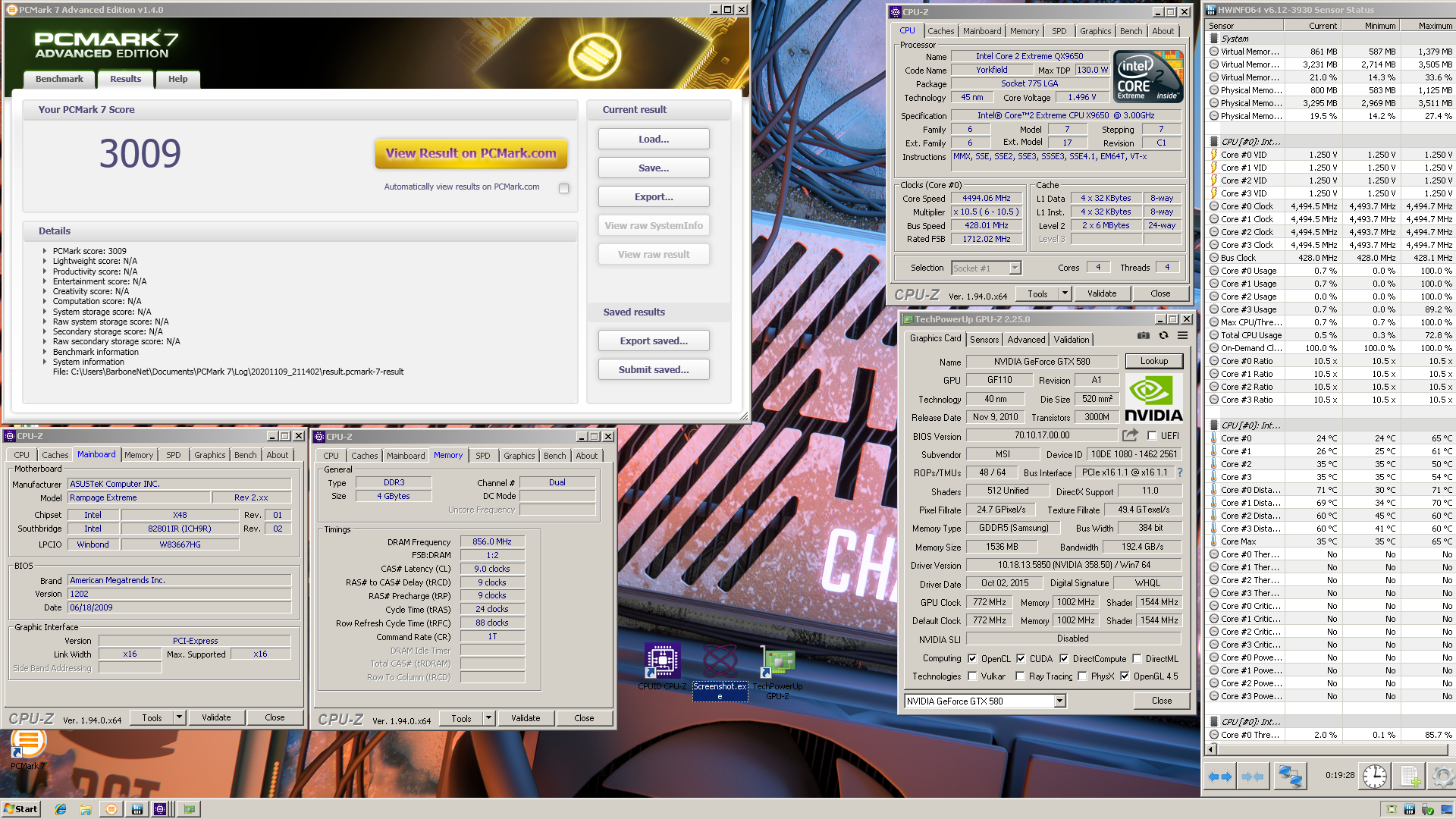This screenshot has width=1456, height=819.
Task: Open GPU selection dropdown NVIDIA GeForce GTX 580
Action: tap(985, 701)
